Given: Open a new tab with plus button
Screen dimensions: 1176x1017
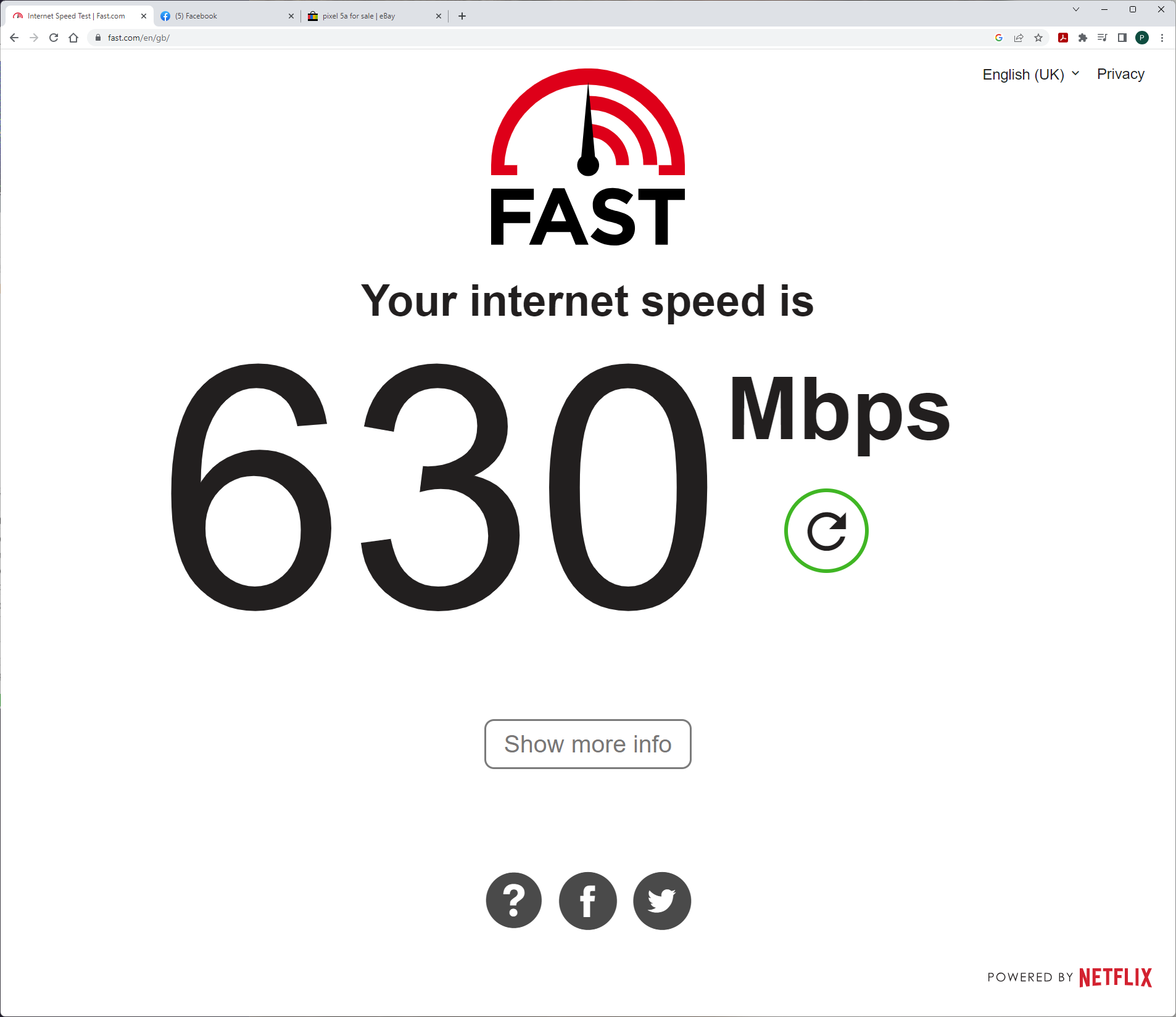Looking at the screenshot, I should click(462, 16).
